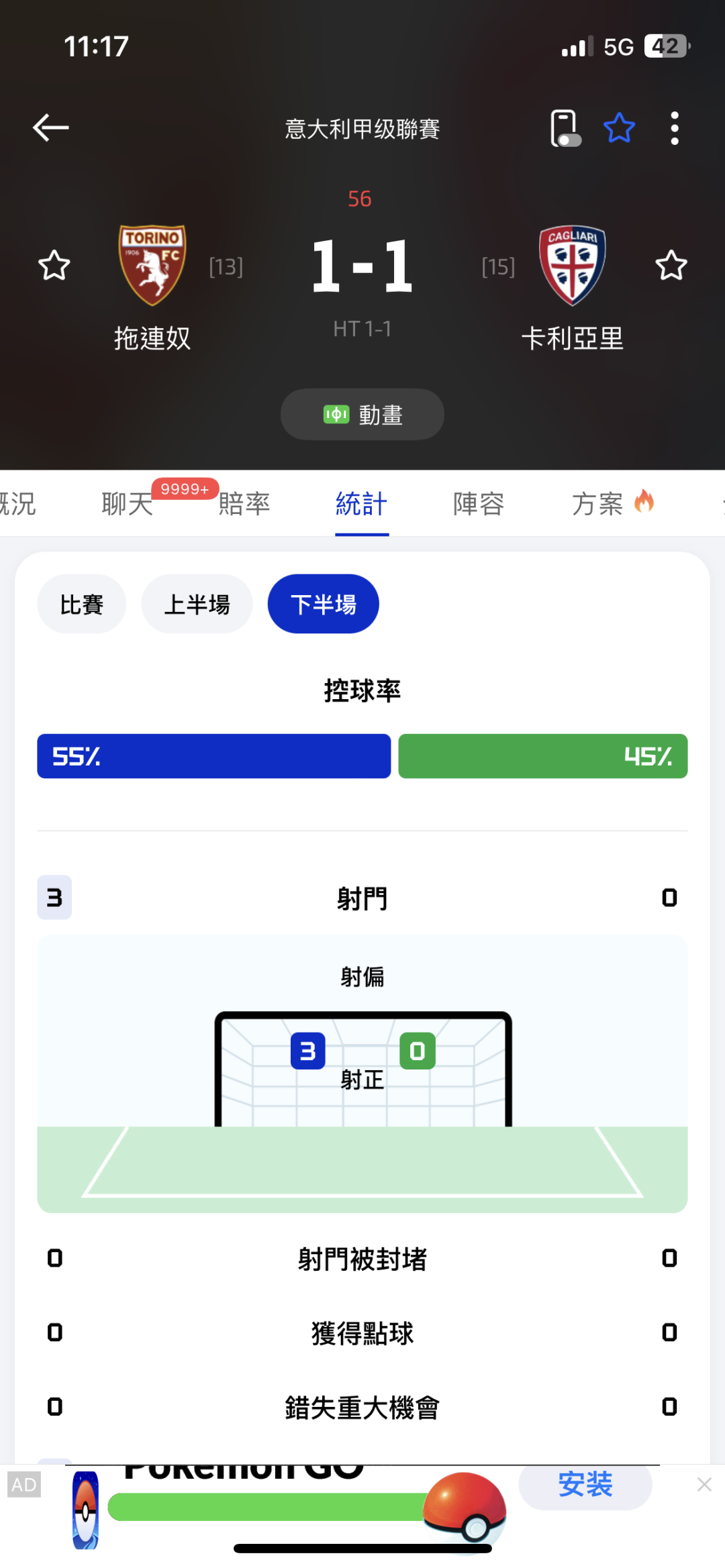Screen dimensions: 725x1568
Task: Toggle the blue favorite match star
Action: (x=619, y=127)
